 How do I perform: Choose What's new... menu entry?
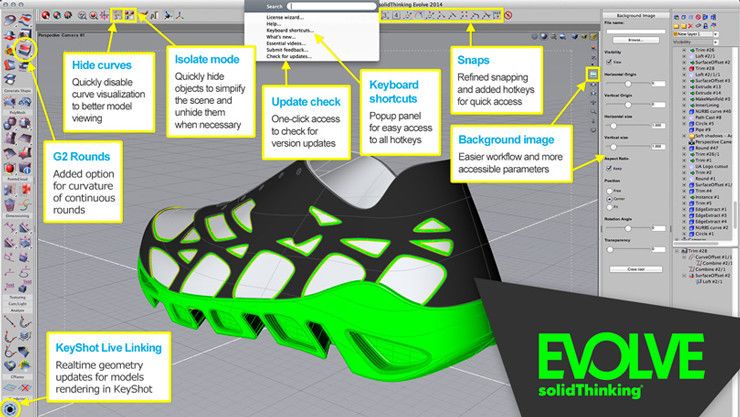(281, 37)
